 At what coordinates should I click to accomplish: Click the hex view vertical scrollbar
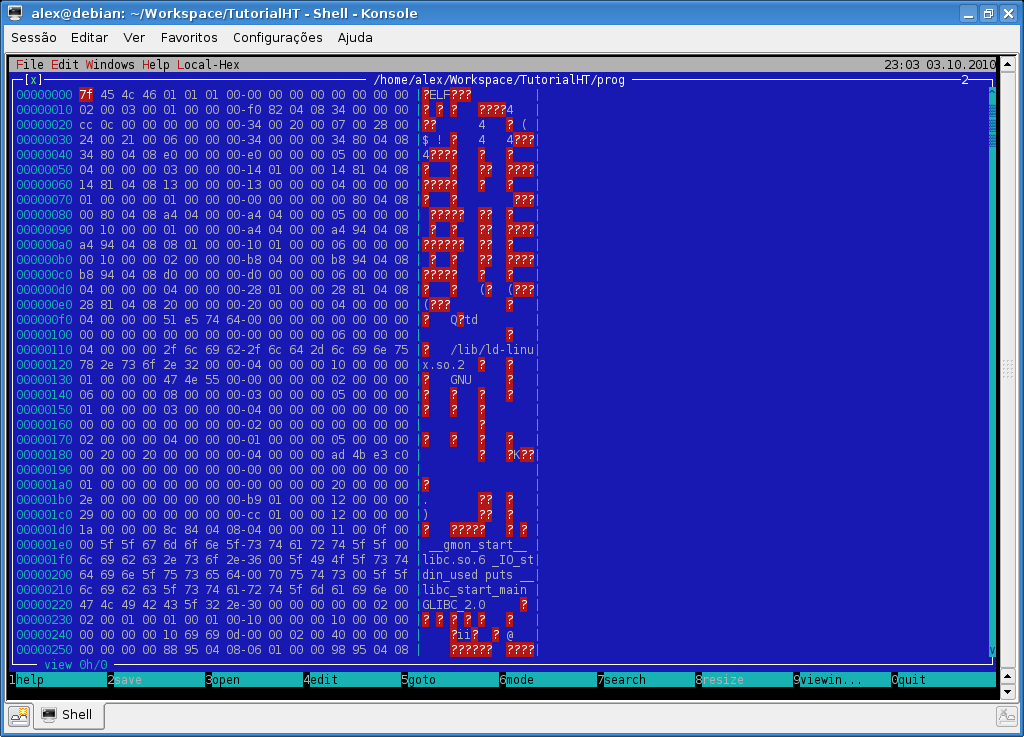[x=992, y=370]
